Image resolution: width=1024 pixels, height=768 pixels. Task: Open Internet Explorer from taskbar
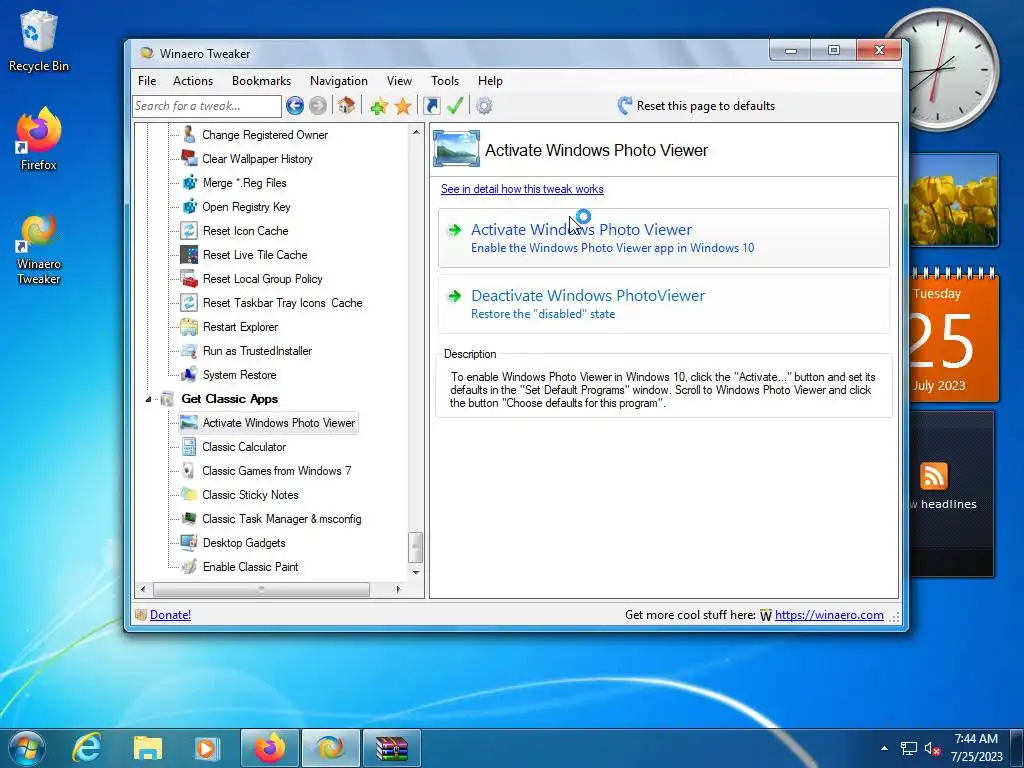[x=86, y=748]
